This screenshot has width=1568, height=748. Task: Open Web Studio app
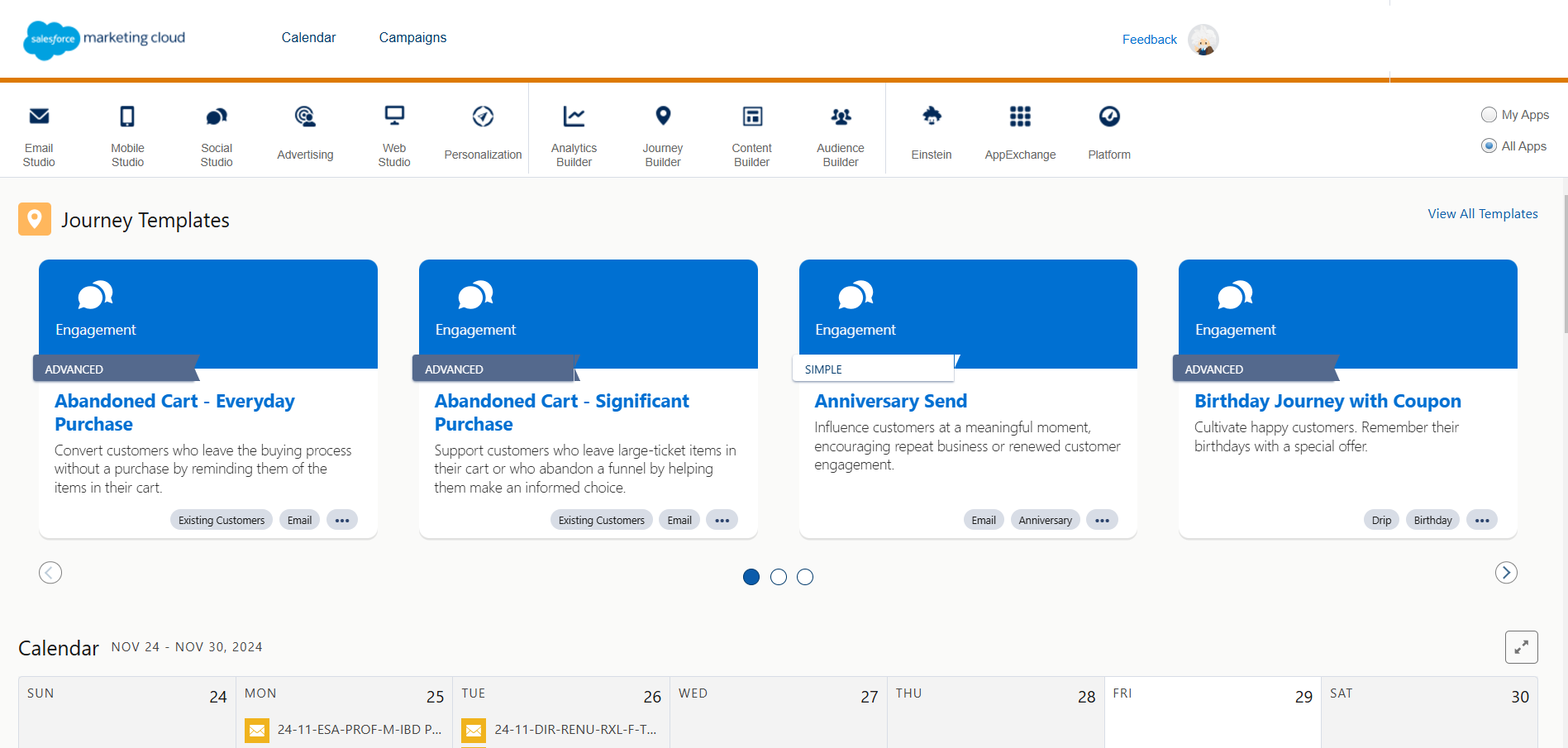click(x=394, y=136)
